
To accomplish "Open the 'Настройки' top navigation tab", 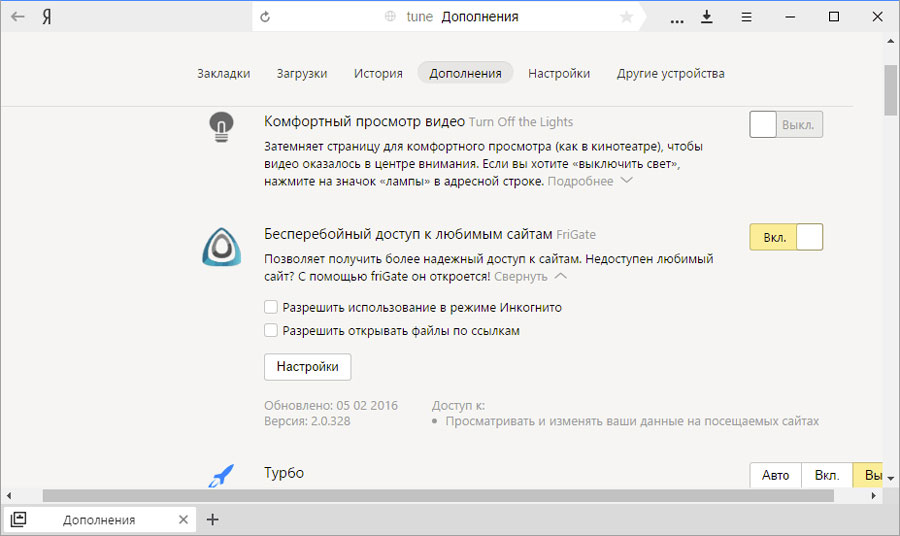I will click(559, 73).
